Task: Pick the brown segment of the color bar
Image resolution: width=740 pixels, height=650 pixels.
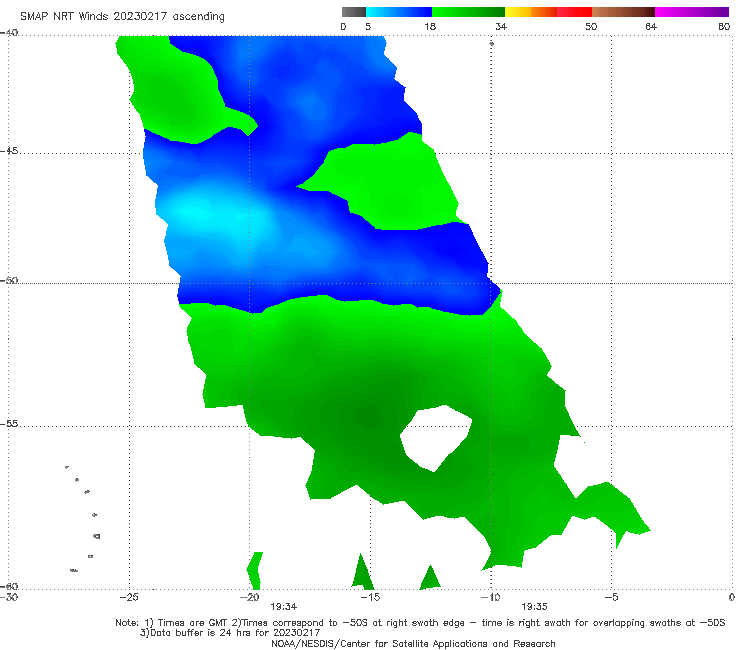Action: pos(623,12)
